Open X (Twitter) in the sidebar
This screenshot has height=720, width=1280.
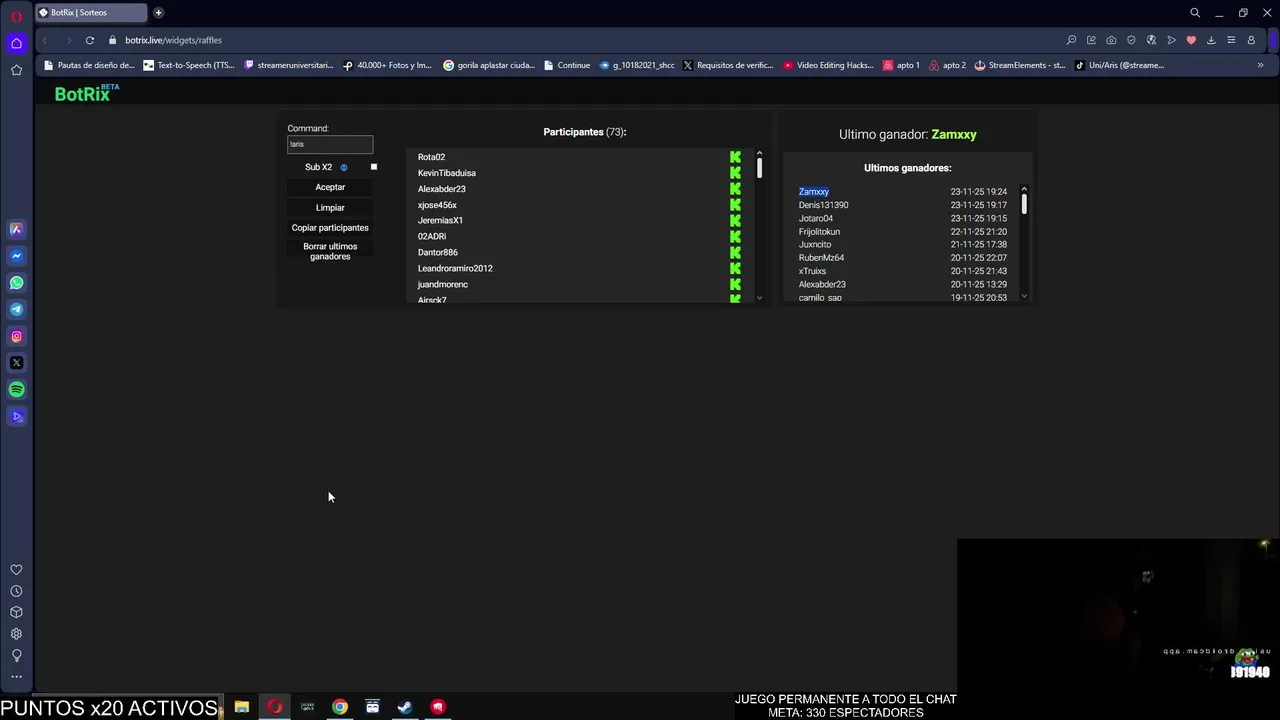(16, 363)
